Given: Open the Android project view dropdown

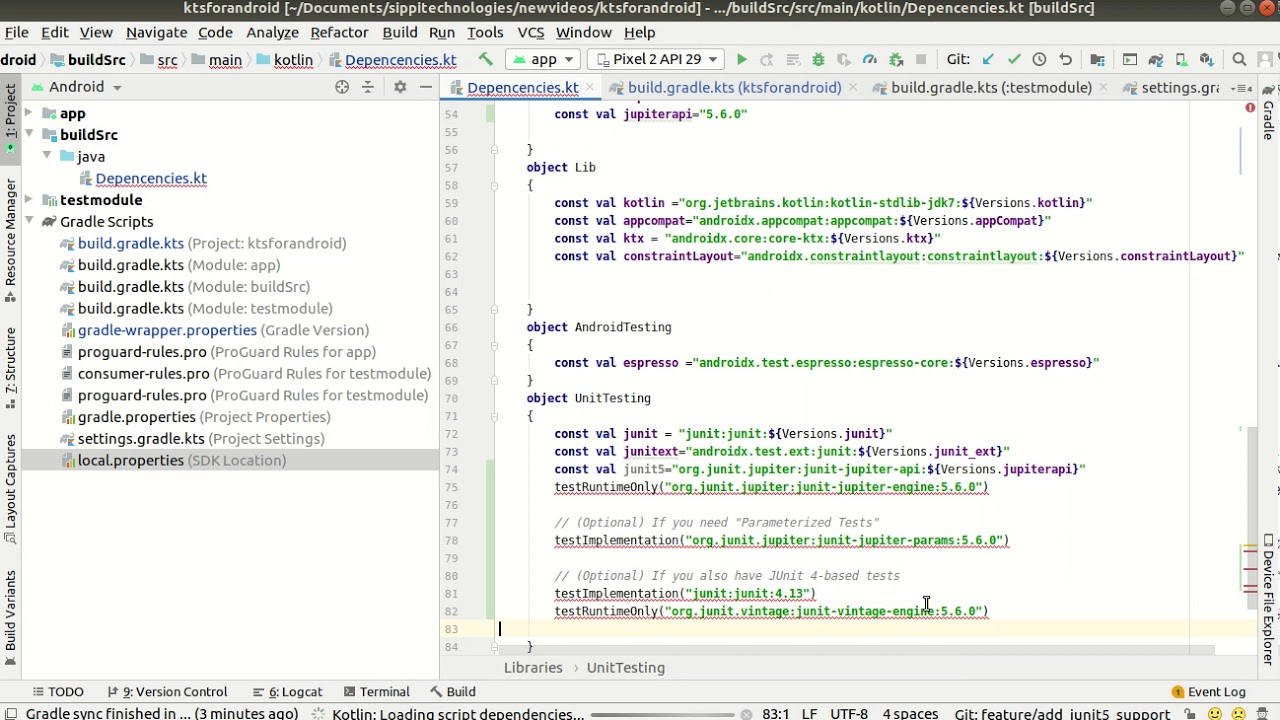Looking at the screenshot, I should (78, 87).
